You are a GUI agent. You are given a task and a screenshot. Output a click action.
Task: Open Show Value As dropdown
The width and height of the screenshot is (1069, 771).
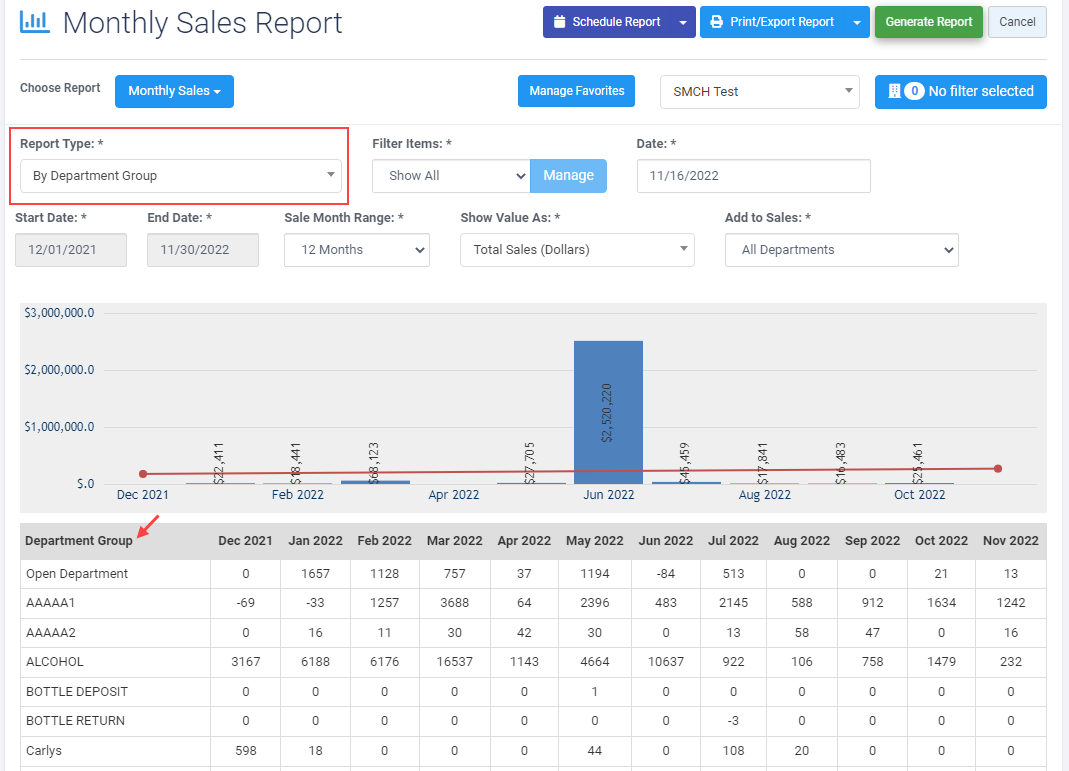click(x=577, y=250)
